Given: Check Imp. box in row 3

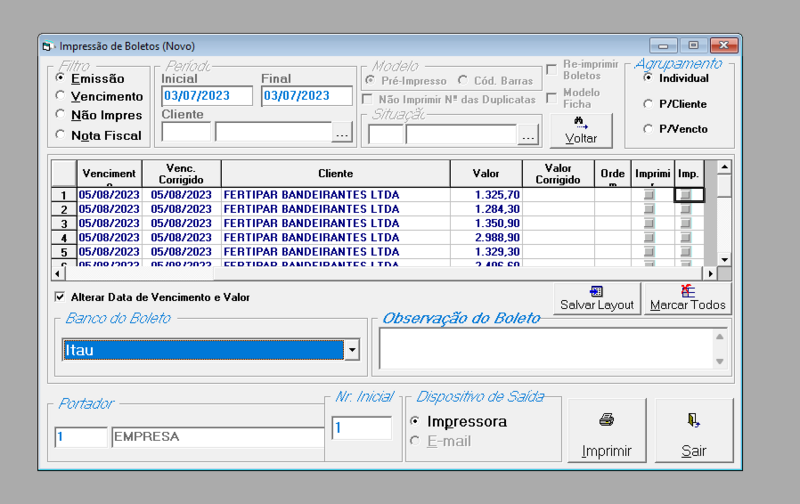Looking at the screenshot, I should point(686,223).
